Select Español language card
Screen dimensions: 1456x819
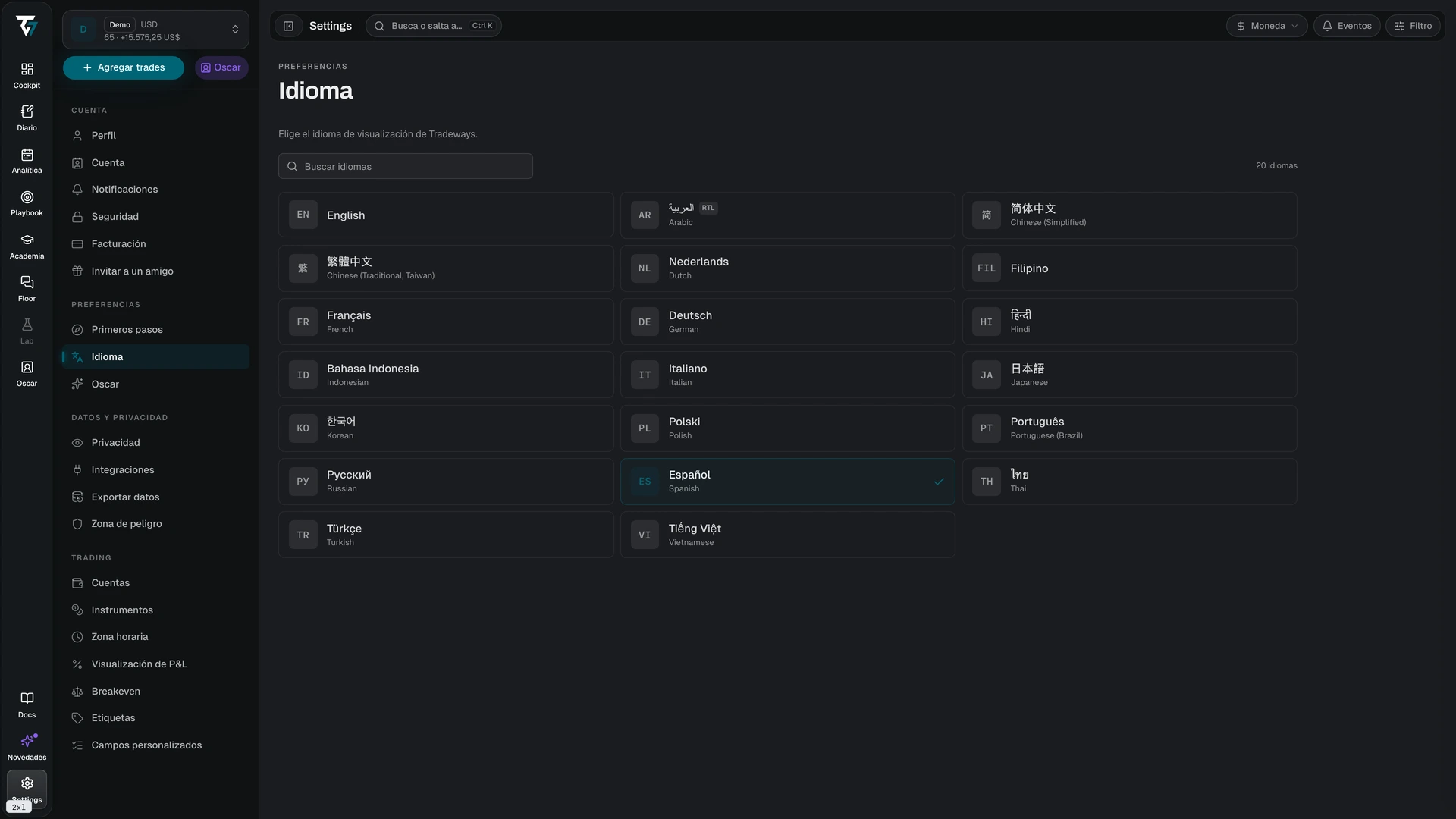[787, 481]
